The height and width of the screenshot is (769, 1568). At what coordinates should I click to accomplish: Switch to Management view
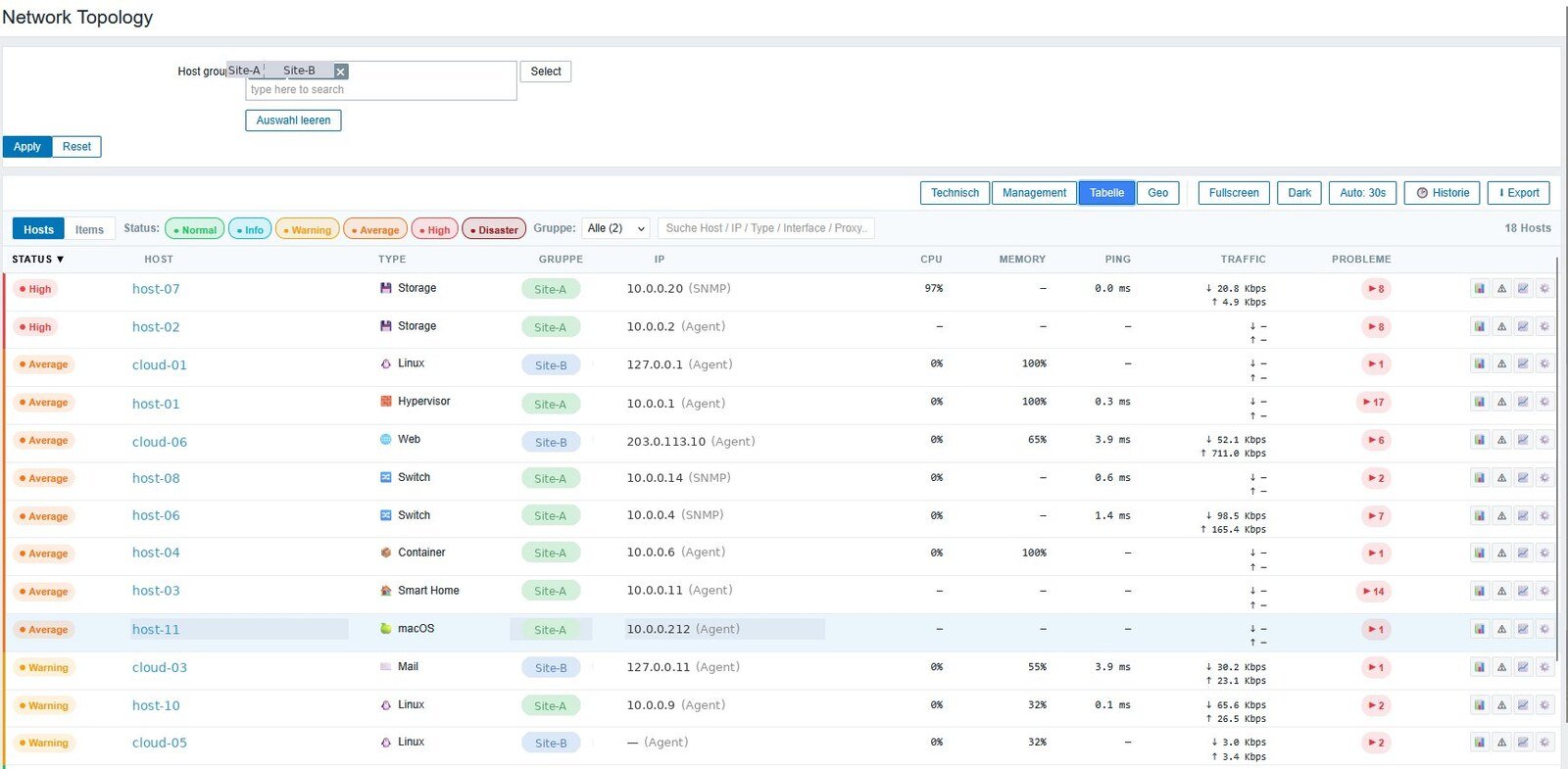coord(1034,193)
